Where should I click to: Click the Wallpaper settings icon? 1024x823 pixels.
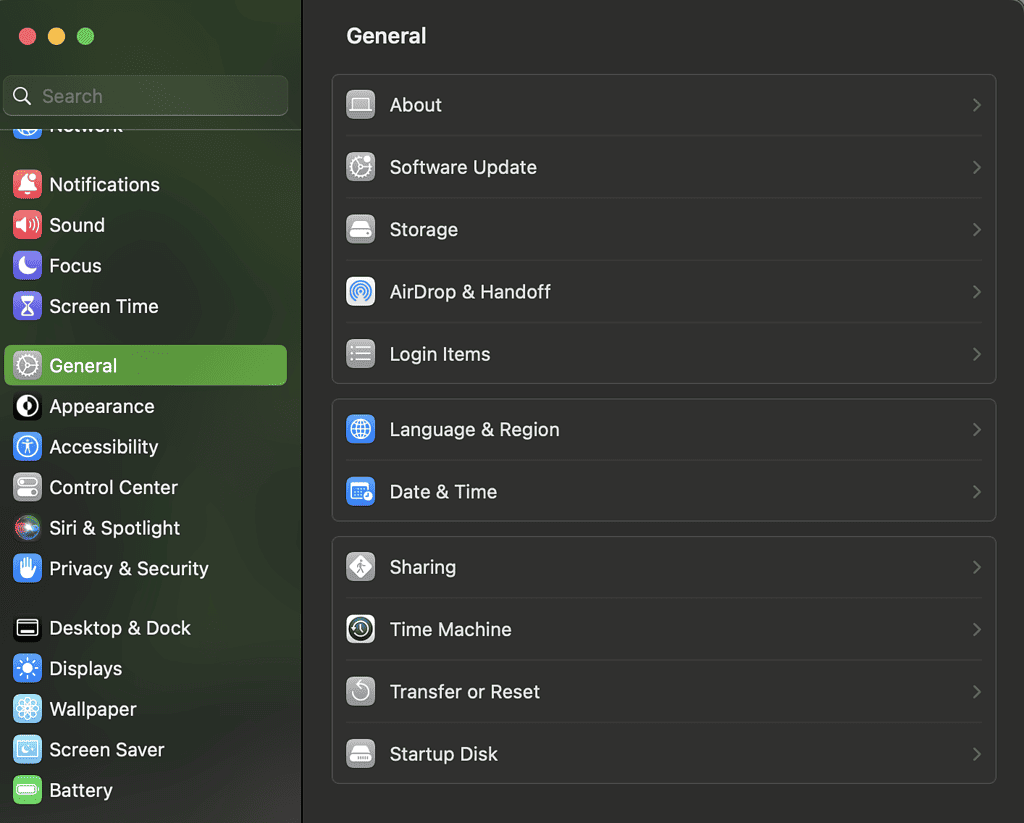(26, 709)
